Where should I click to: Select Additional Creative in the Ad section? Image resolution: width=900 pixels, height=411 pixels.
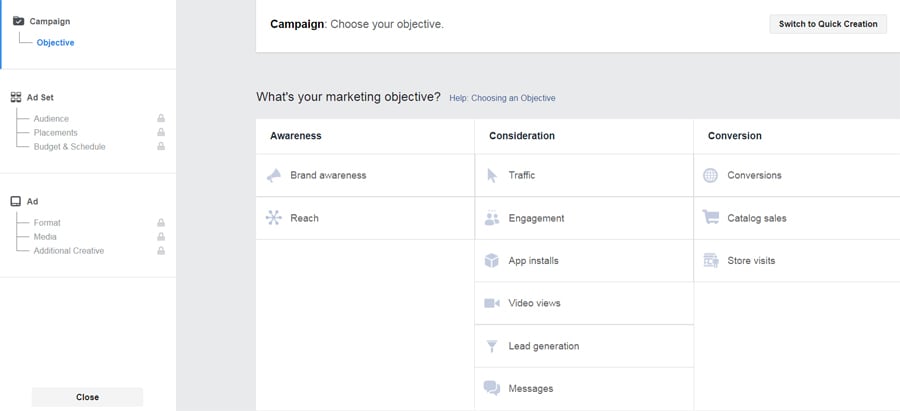[x=68, y=251]
